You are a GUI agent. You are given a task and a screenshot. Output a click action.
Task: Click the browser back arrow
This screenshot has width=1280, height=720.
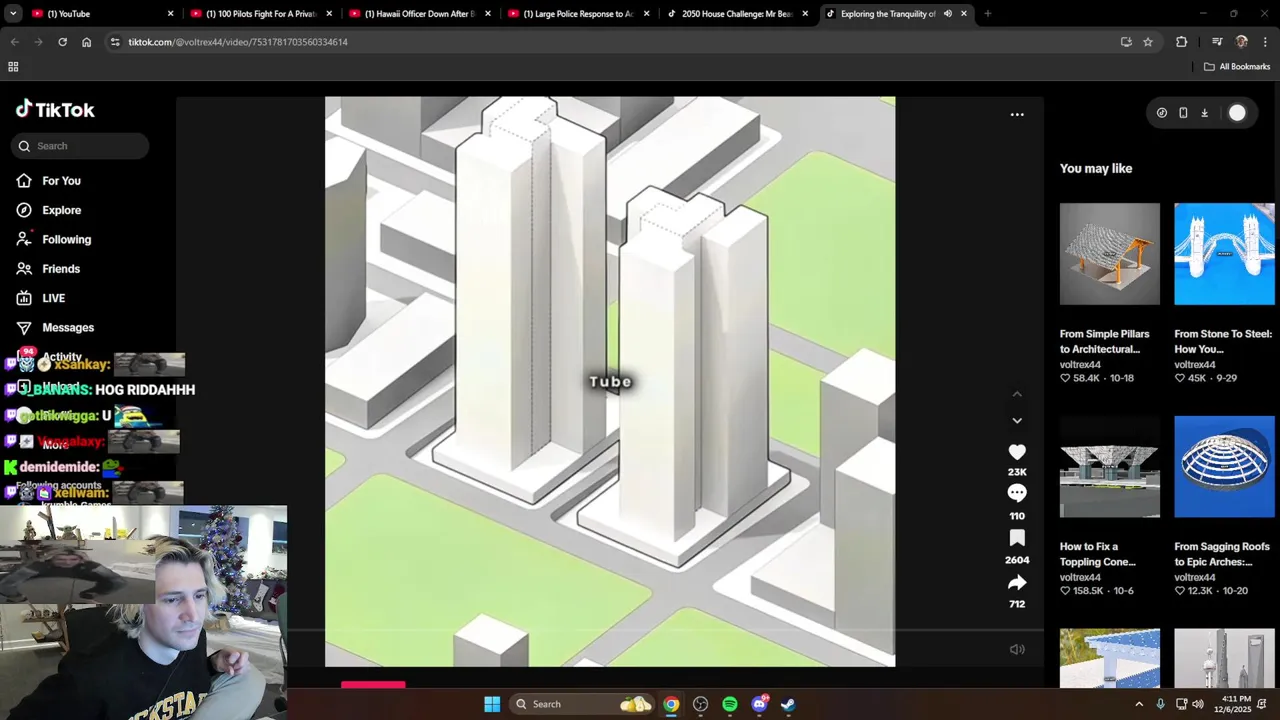click(x=14, y=42)
